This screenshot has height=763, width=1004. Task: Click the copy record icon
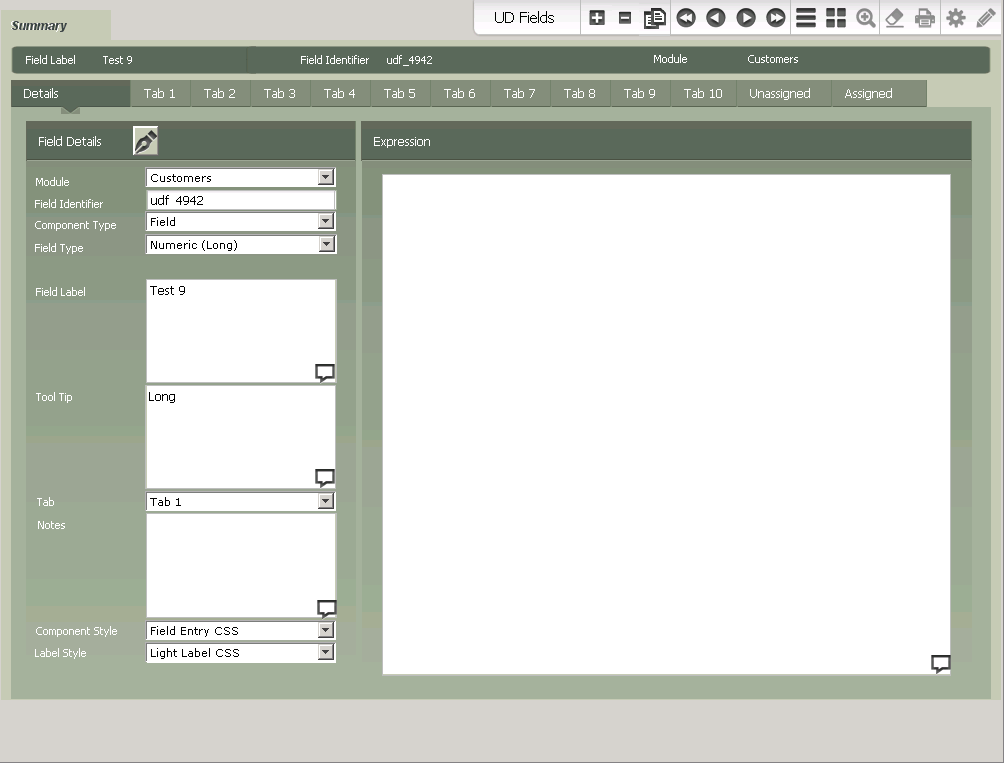pos(655,17)
